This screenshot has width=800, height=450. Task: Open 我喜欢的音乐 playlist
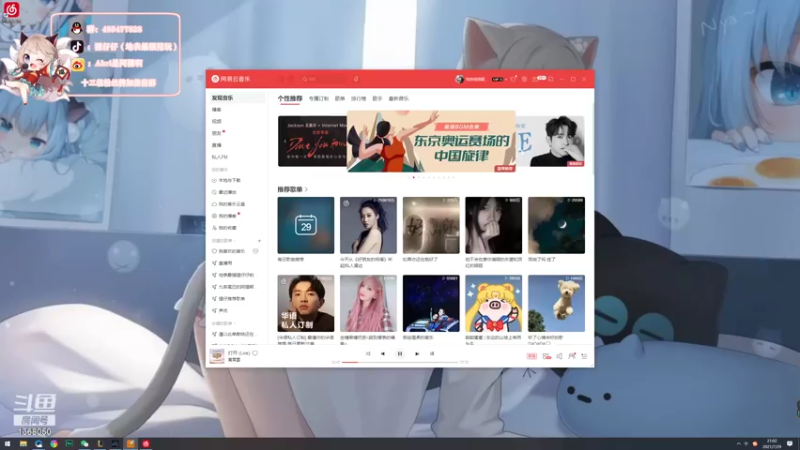tap(231, 251)
